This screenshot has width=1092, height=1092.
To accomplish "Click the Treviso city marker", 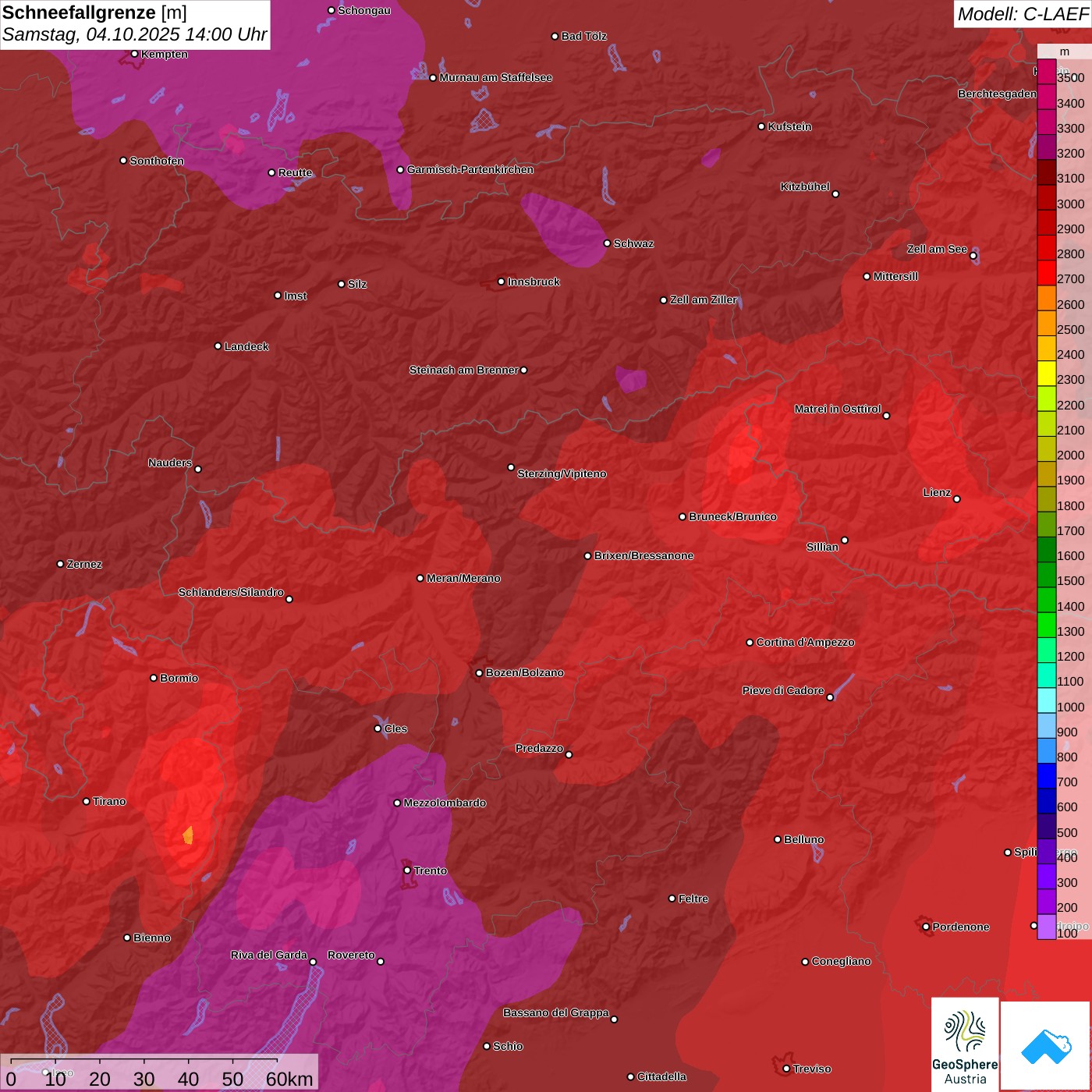I will coord(786,1069).
